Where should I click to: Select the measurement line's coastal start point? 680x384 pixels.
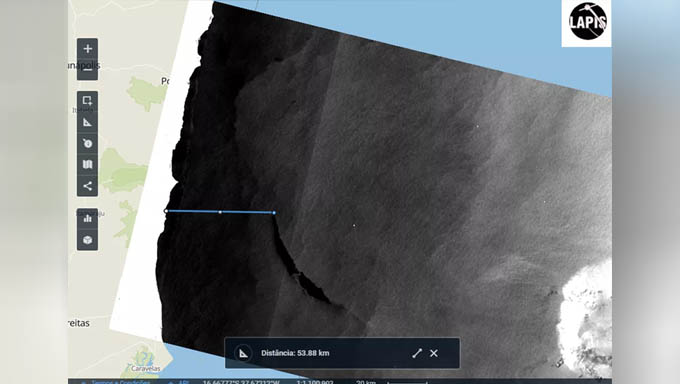pyautogui.click(x=166, y=211)
